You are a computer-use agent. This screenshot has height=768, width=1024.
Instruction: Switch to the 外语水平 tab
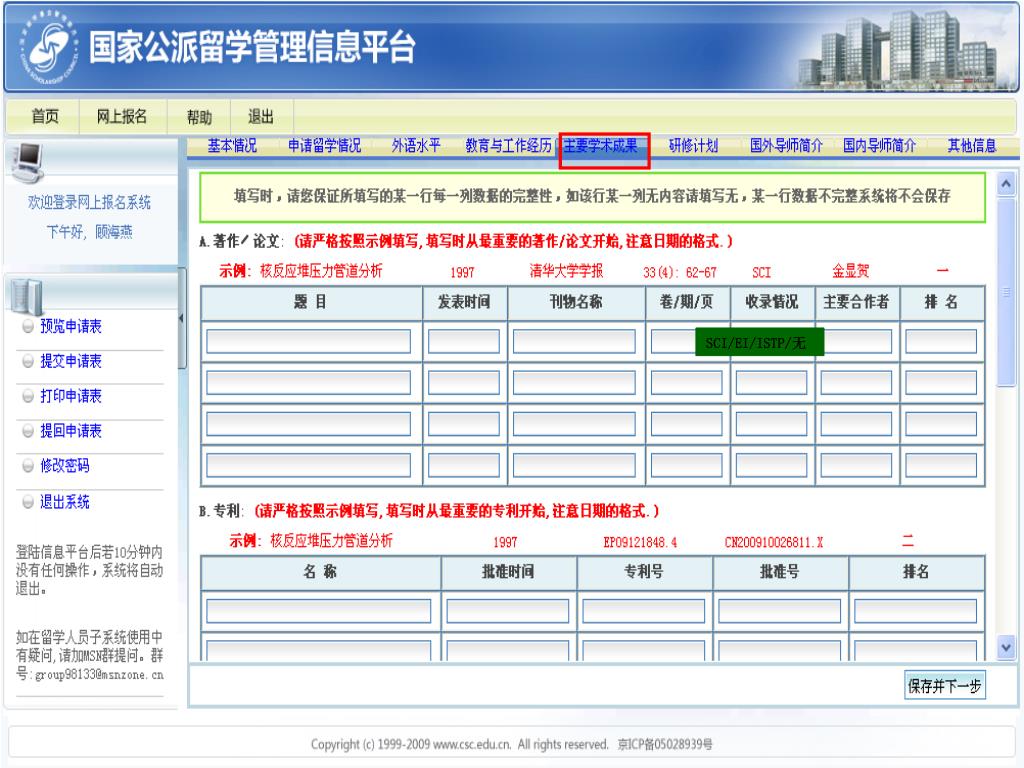pos(416,146)
